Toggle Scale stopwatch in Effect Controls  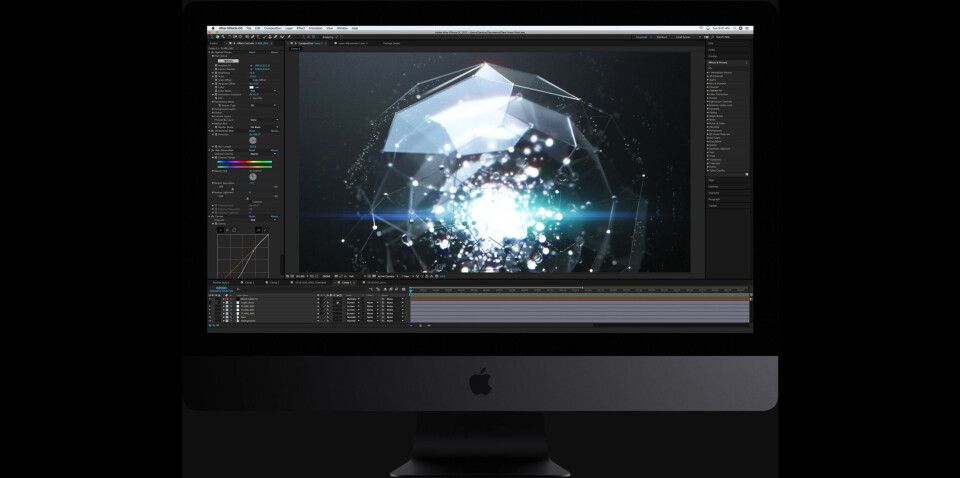pyautogui.click(x=216, y=77)
